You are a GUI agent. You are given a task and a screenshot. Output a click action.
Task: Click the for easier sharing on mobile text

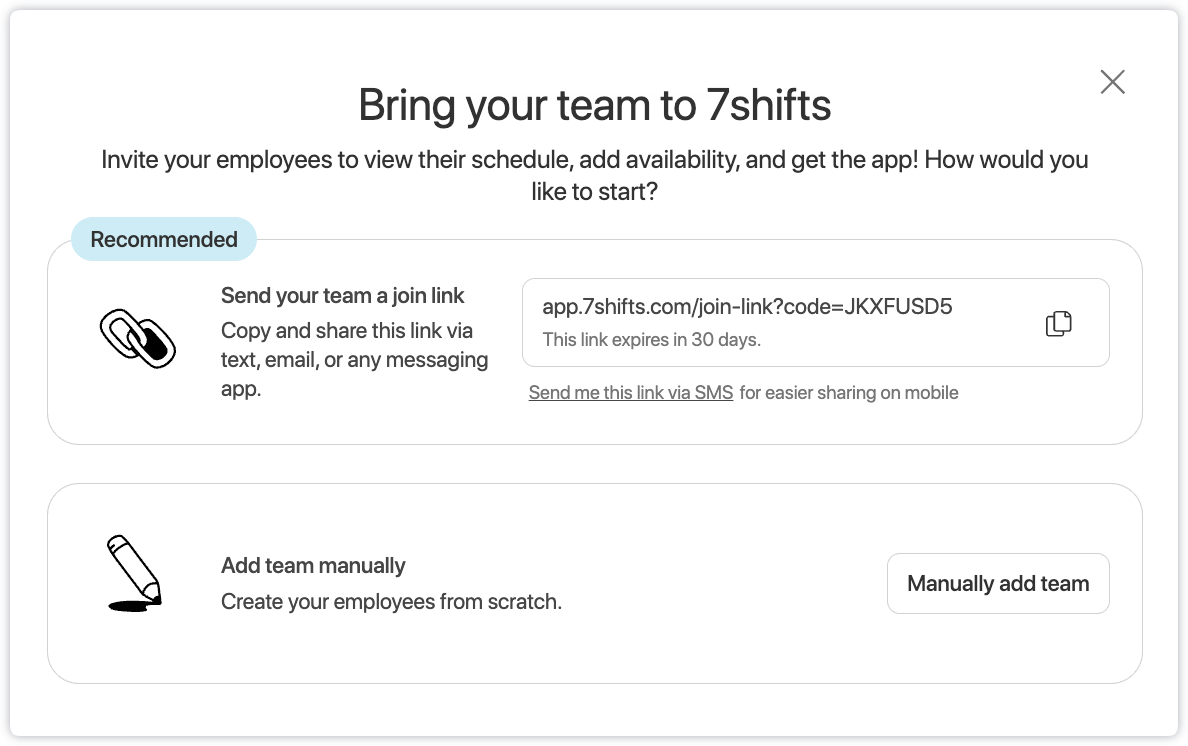pos(849,393)
